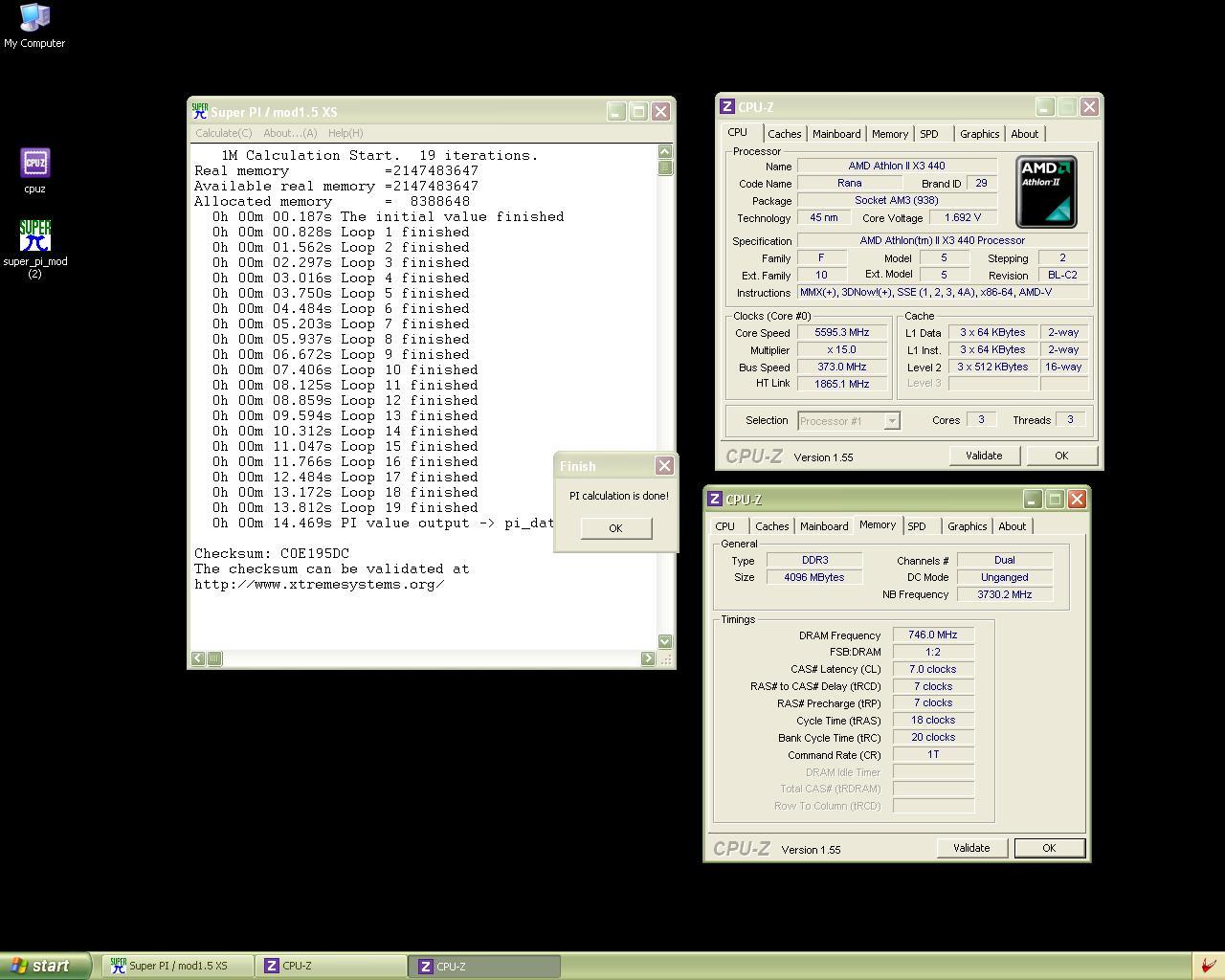Switch to About tab in upper CPU-Z
The width and height of the screenshot is (1225, 980).
pos(1025,134)
